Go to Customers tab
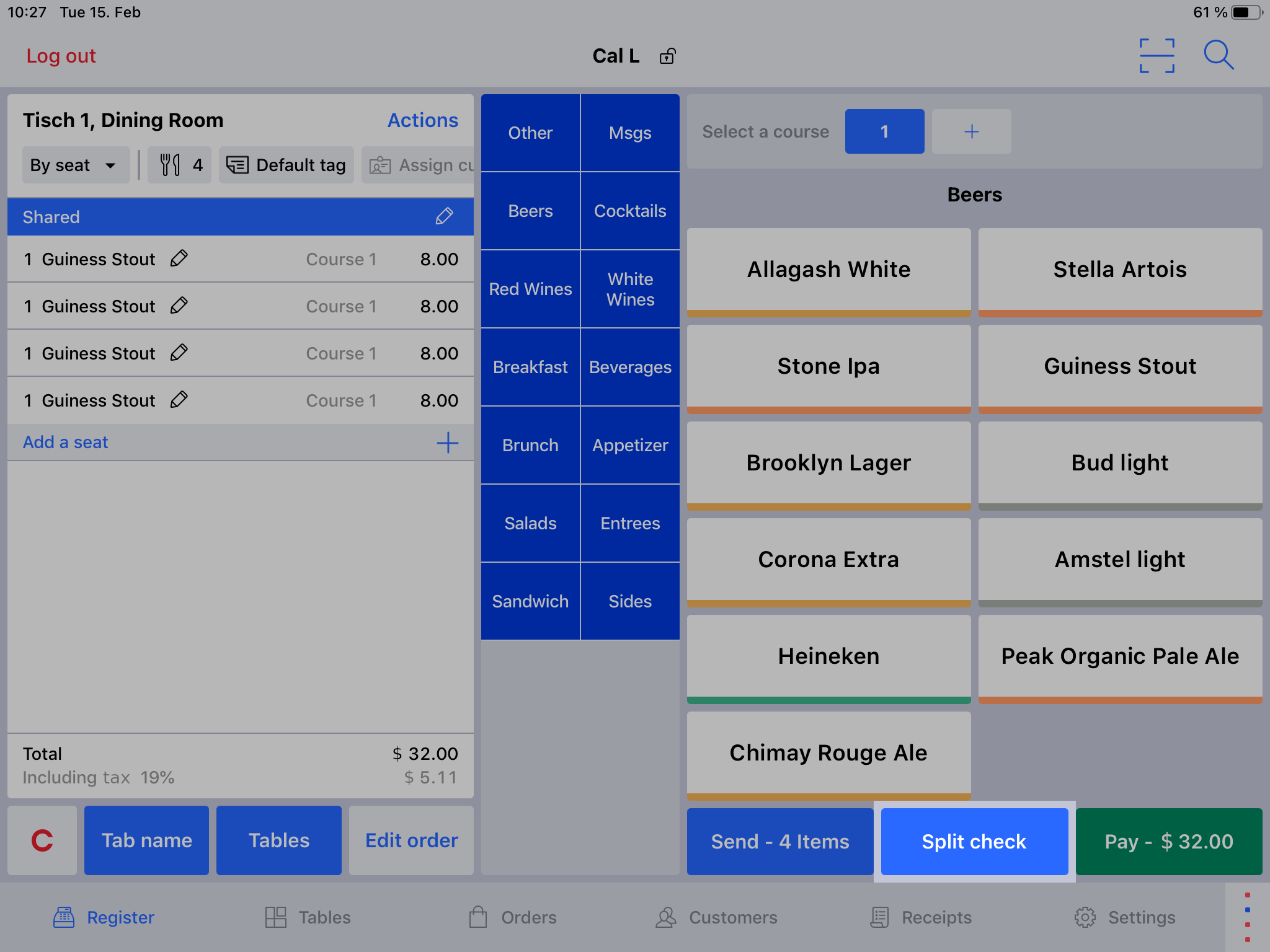The height and width of the screenshot is (952, 1270). click(716, 917)
